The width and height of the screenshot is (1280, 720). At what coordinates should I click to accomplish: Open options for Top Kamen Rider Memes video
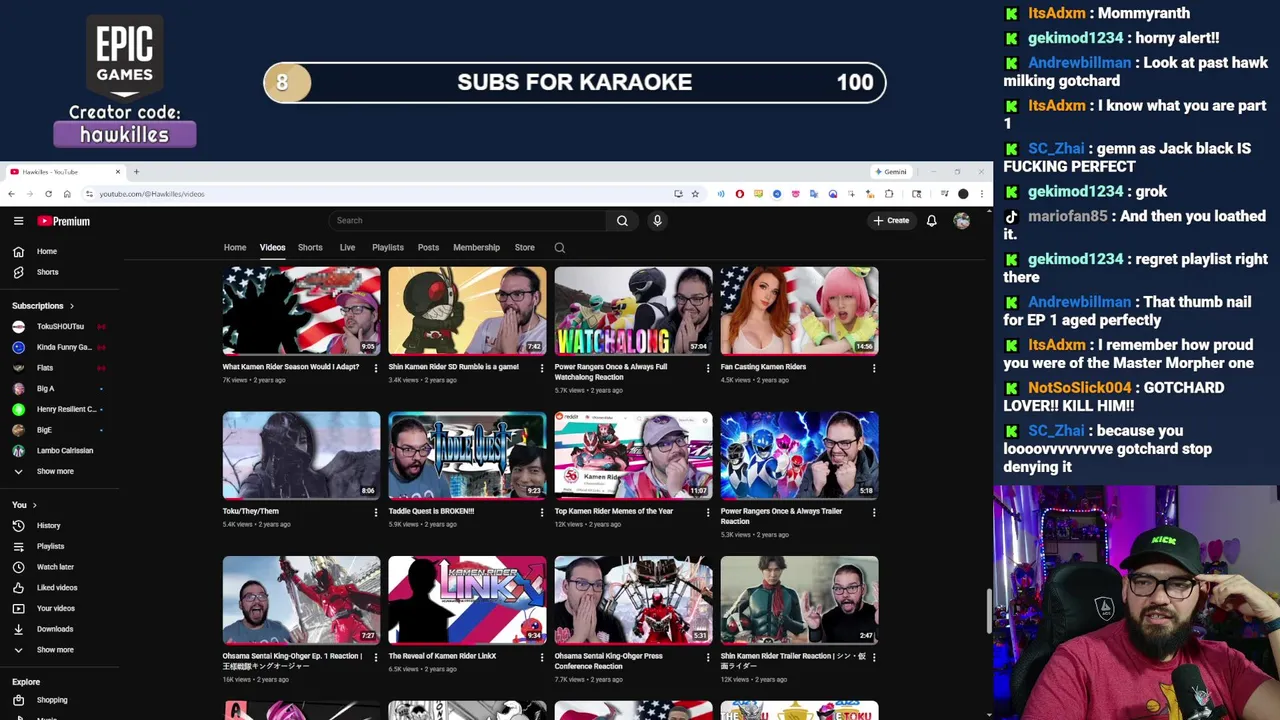tap(708, 512)
